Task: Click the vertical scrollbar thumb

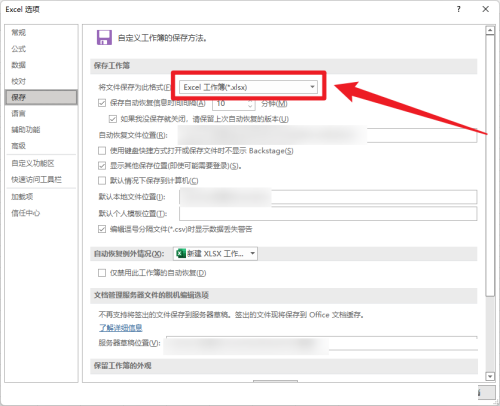Action: click(490, 165)
